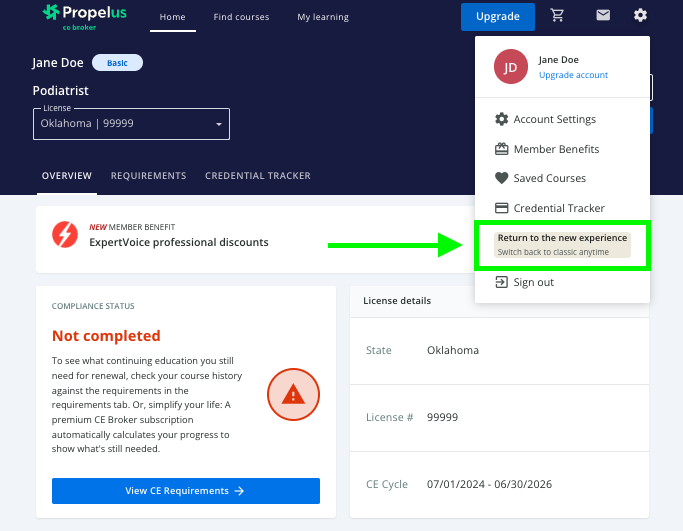Image resolution: width=683 pixels, height=531 pixels.
Task: Open the messages envelope icon
Action: [603, 16]
